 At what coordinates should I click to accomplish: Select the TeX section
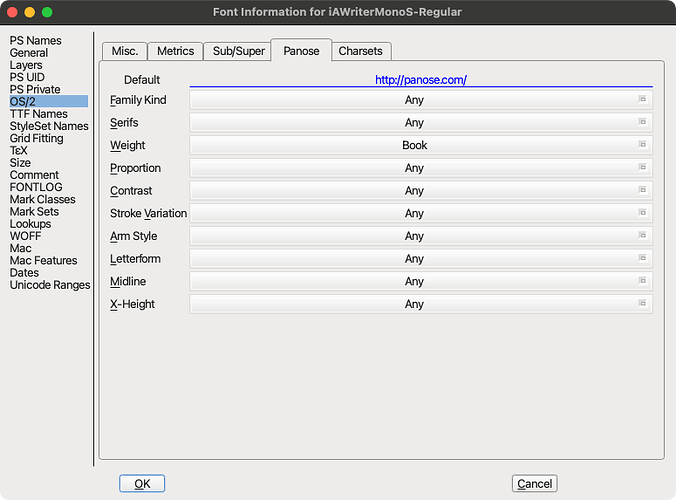click(x=19, y=150)
